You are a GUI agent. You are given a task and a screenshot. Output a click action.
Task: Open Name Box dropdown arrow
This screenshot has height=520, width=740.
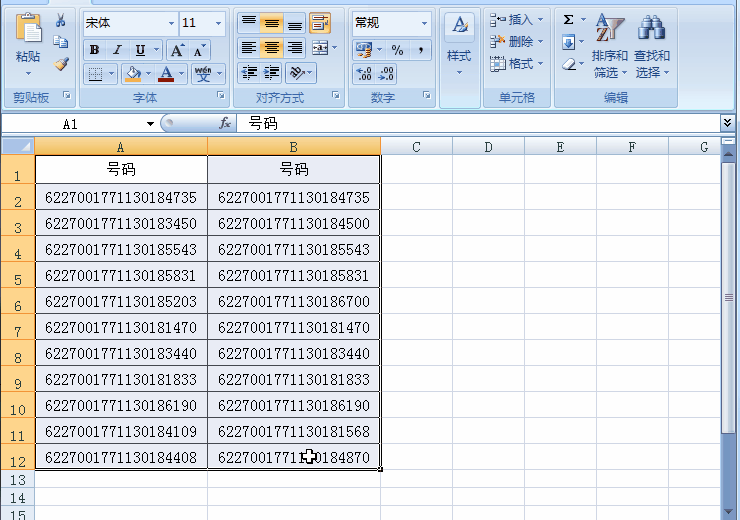coord(150,124)
